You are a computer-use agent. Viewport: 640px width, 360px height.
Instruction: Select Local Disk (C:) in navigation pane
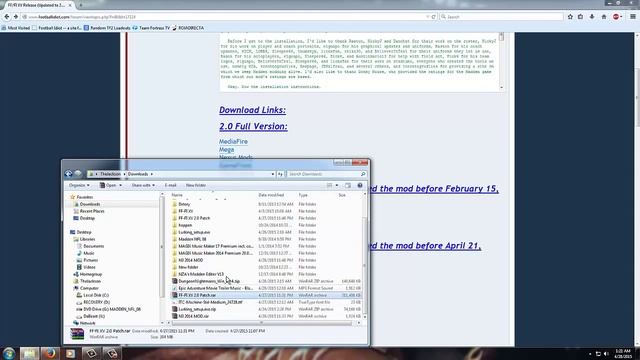click(96, 295)
